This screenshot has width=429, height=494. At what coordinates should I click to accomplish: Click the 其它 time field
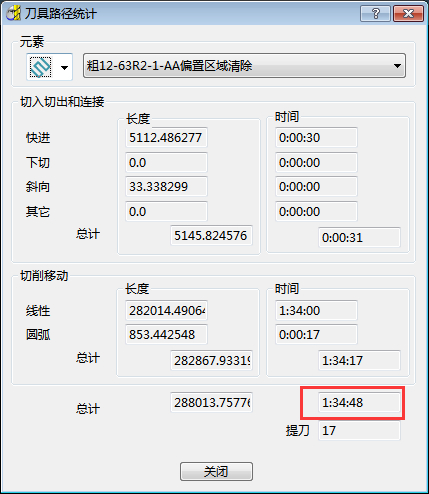pos(316,211)
